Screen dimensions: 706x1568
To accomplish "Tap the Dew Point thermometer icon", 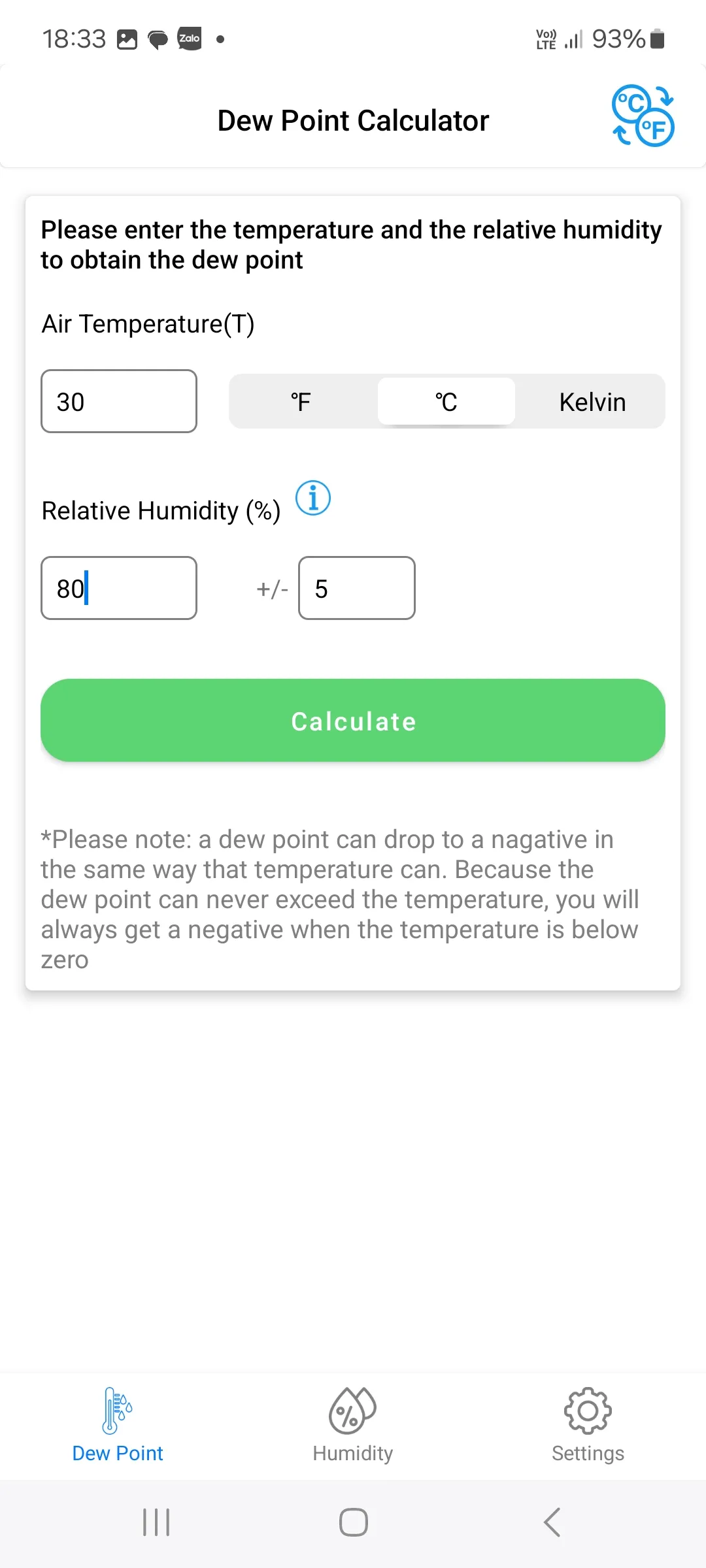I will (118, 1410).
